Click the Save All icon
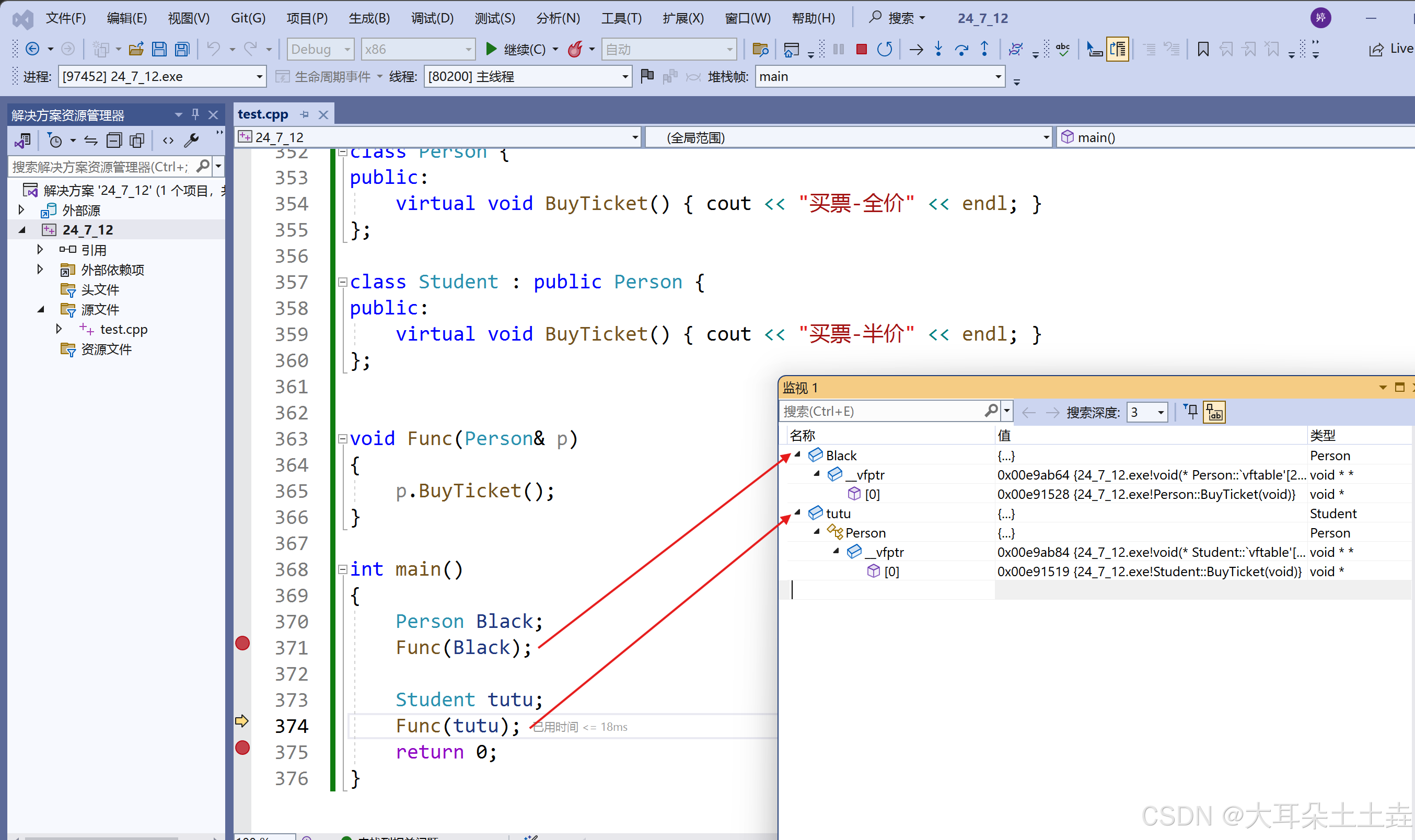This screenshot has height=840, width=1415. (182, 50)
